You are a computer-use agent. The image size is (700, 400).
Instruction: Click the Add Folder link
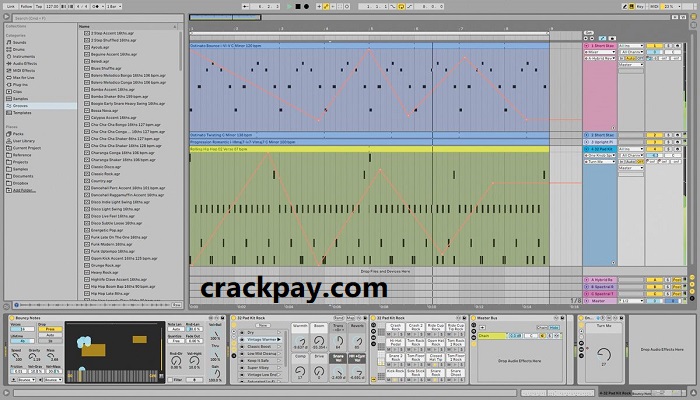[23, 190]
